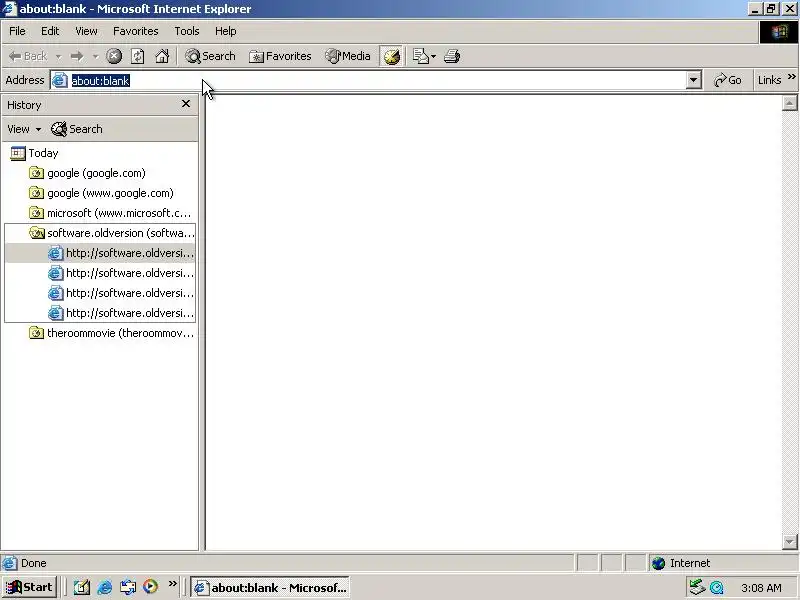Screen dimensions: 800x600
Task: Close the History side panel
Action: click(186, 104)
